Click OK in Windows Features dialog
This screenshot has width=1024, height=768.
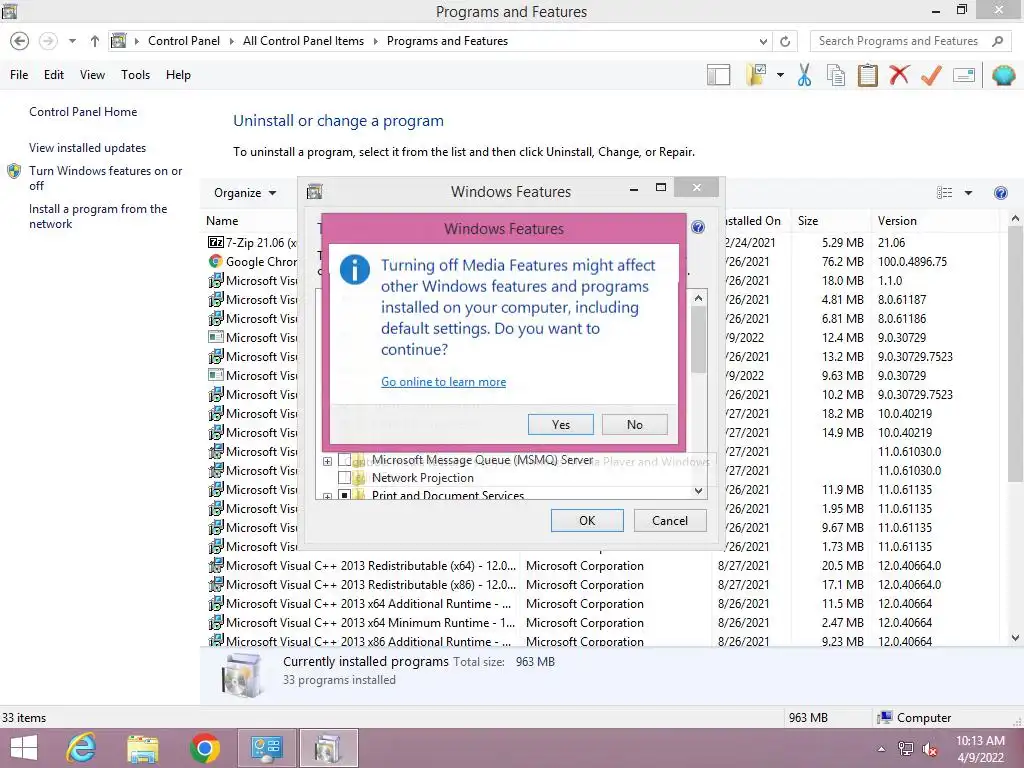(x=587, y=520)
